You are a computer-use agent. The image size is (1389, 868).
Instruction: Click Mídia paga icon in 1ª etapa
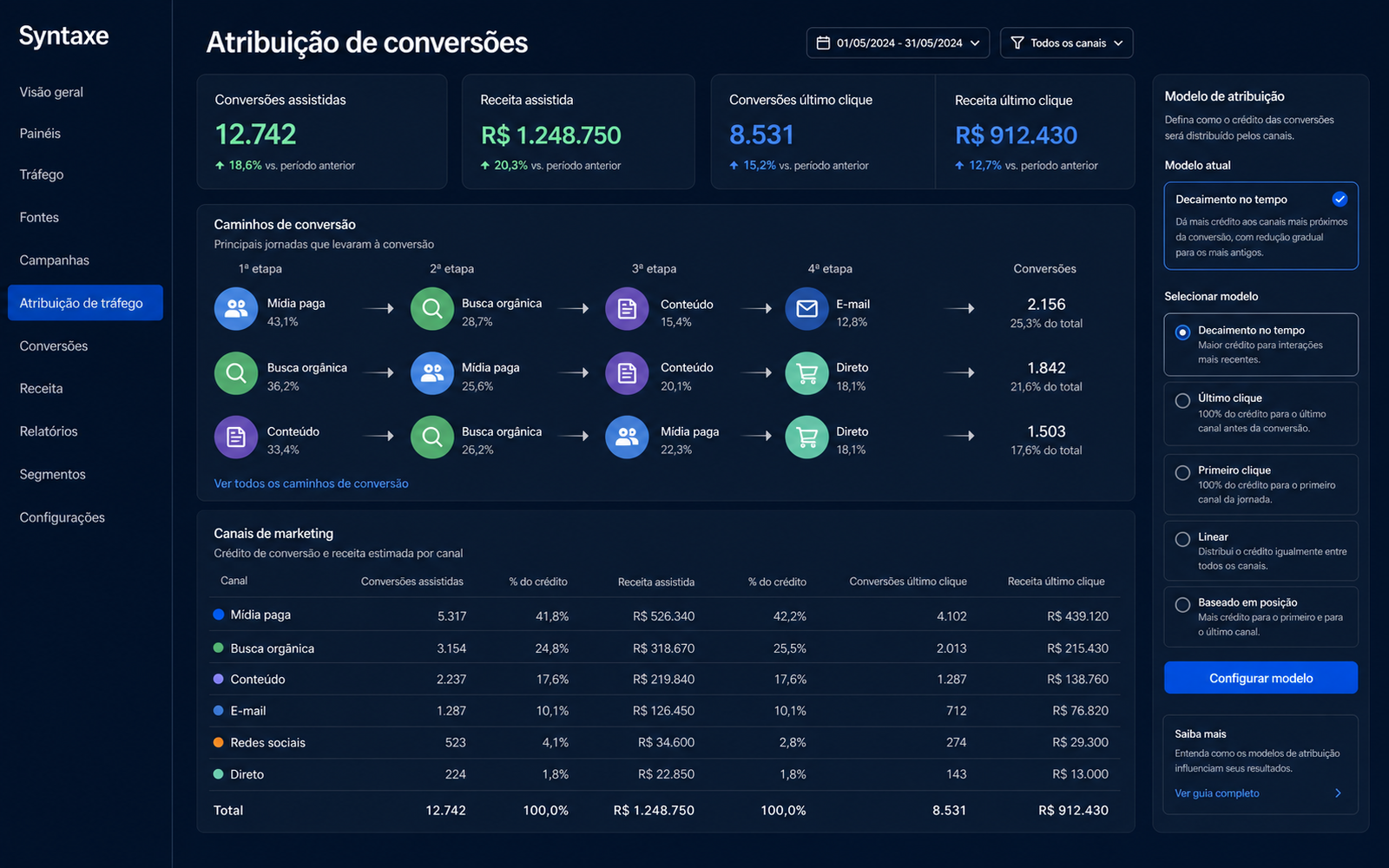tap(236, 309)
